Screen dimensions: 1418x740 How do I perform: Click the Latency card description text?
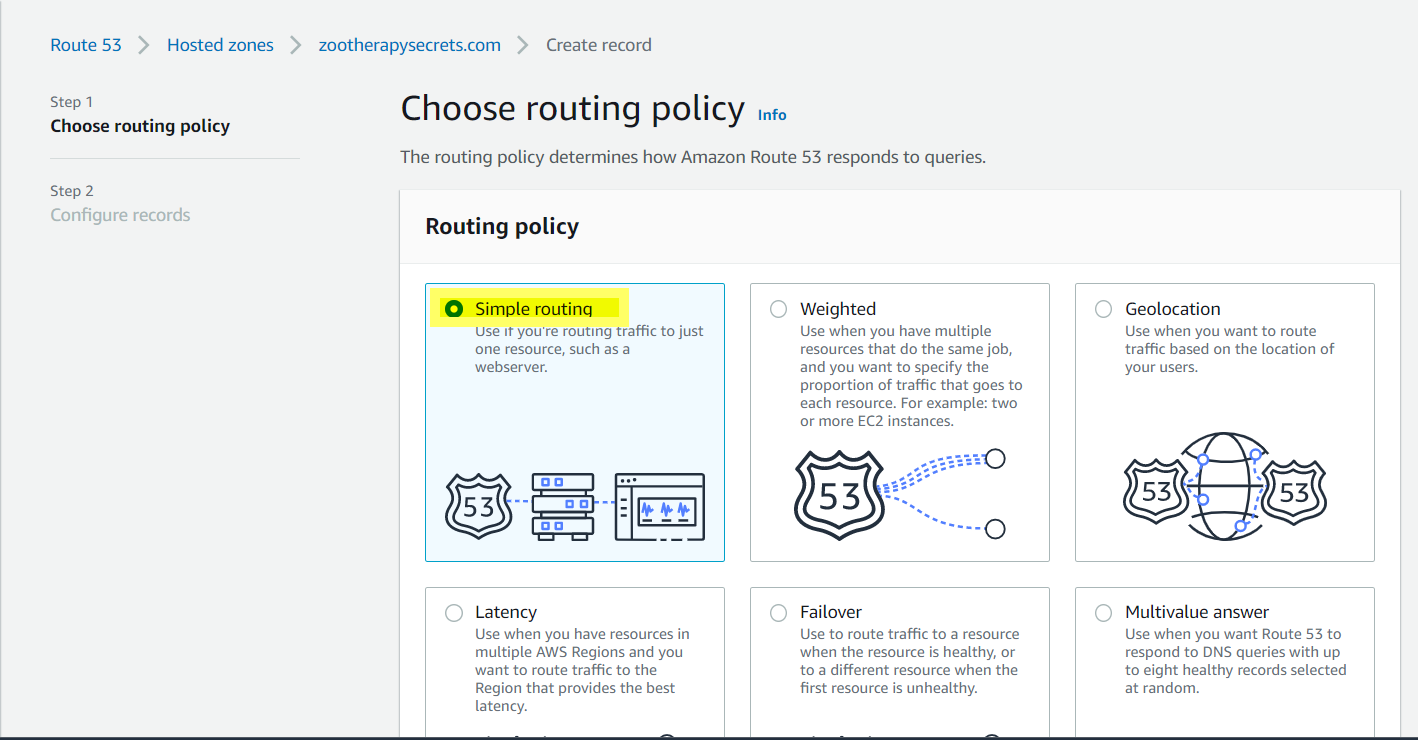(583, 670)
